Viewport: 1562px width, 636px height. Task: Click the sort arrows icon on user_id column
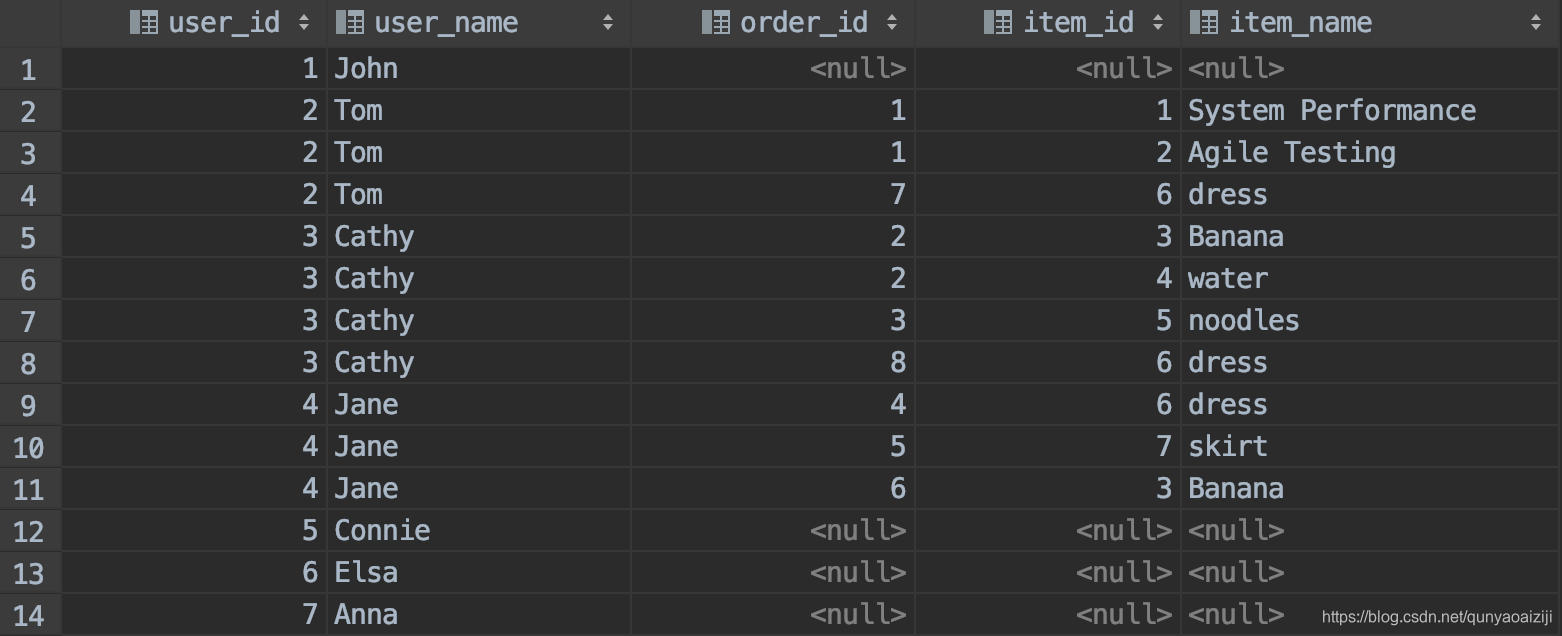[302, 21]
